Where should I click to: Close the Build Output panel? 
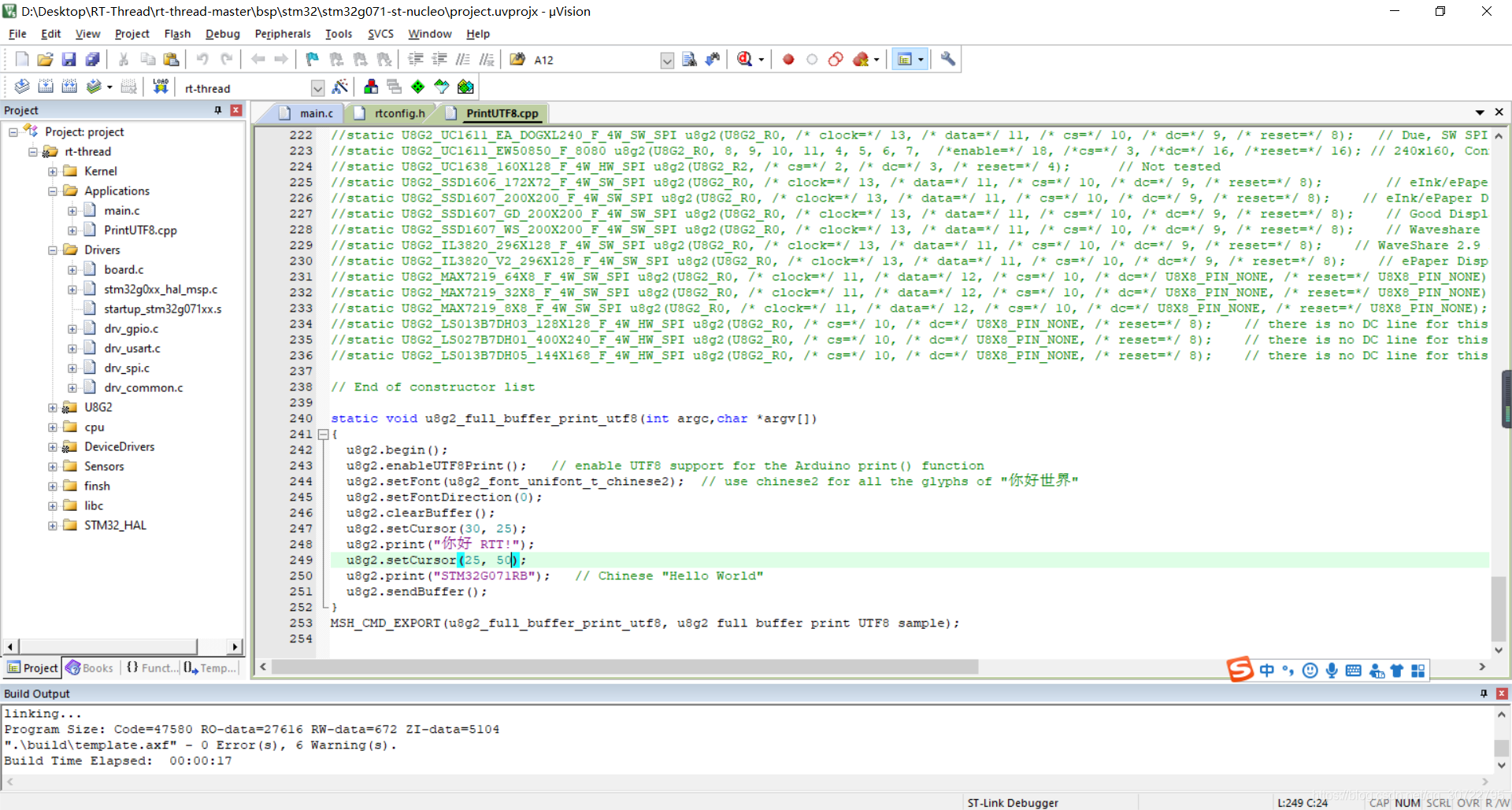point(1502,693)
